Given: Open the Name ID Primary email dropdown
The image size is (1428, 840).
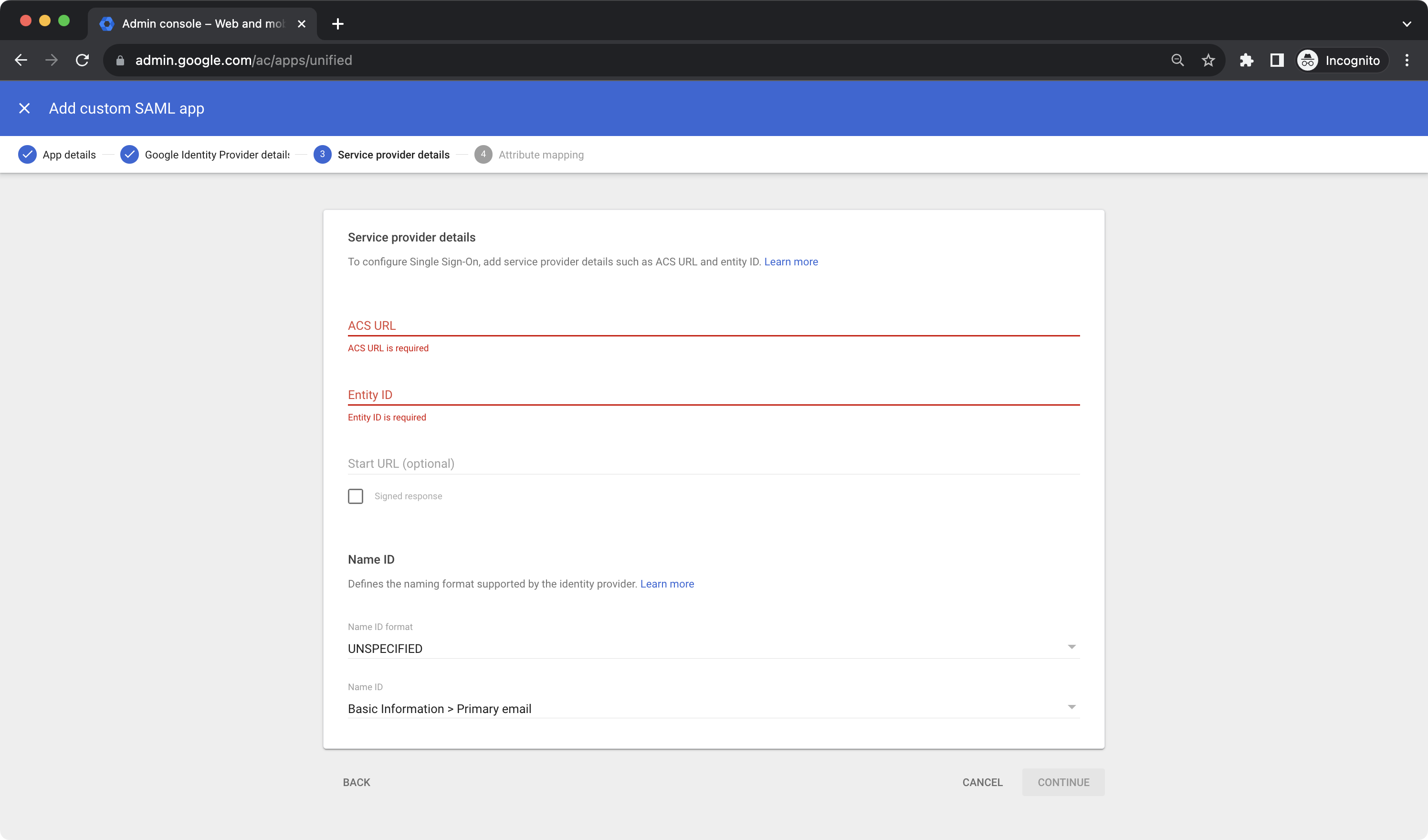Looking at the screenshot, I should click(x=713, y=708).
